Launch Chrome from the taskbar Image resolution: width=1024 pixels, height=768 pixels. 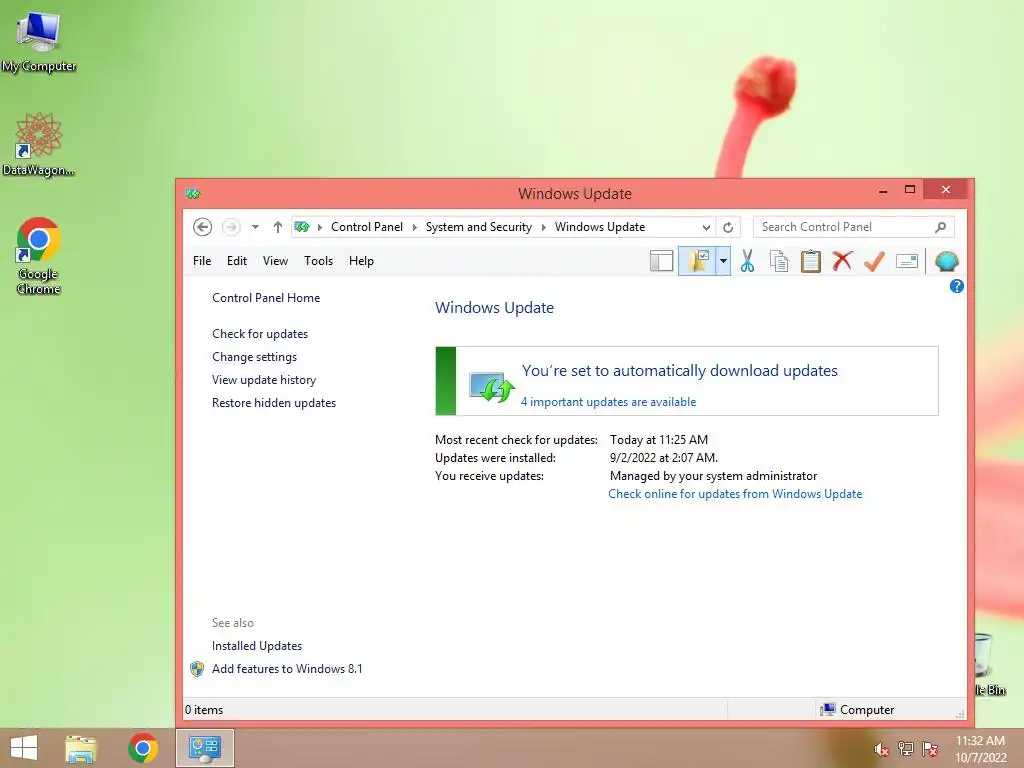(142, 748)
